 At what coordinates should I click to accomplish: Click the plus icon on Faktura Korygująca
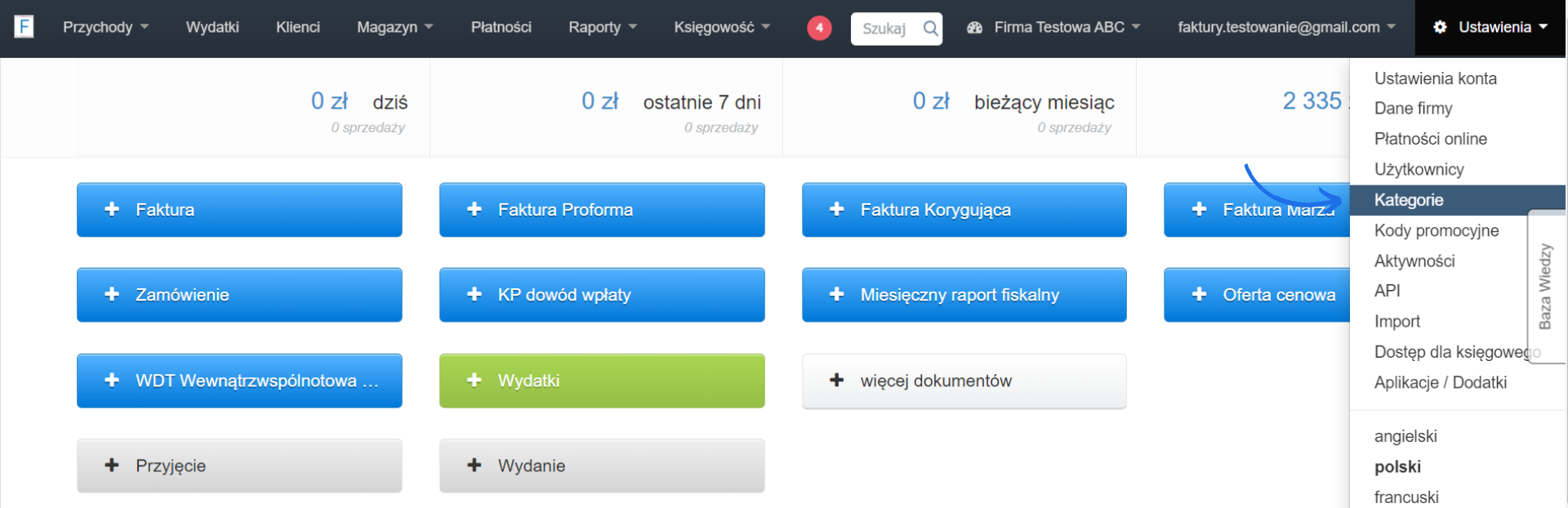[x=837, y=209]
